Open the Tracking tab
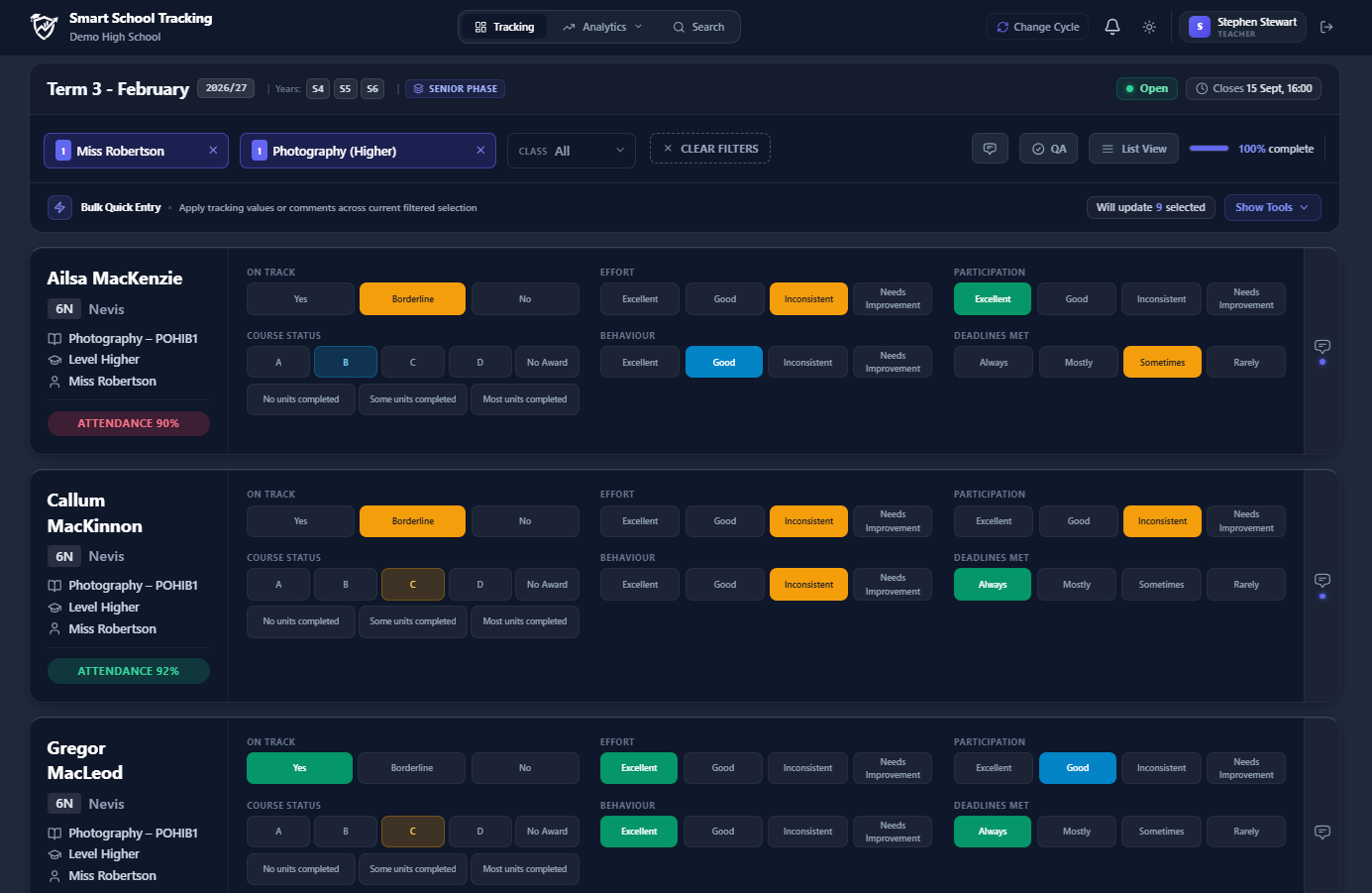 (x=504, y=27)
